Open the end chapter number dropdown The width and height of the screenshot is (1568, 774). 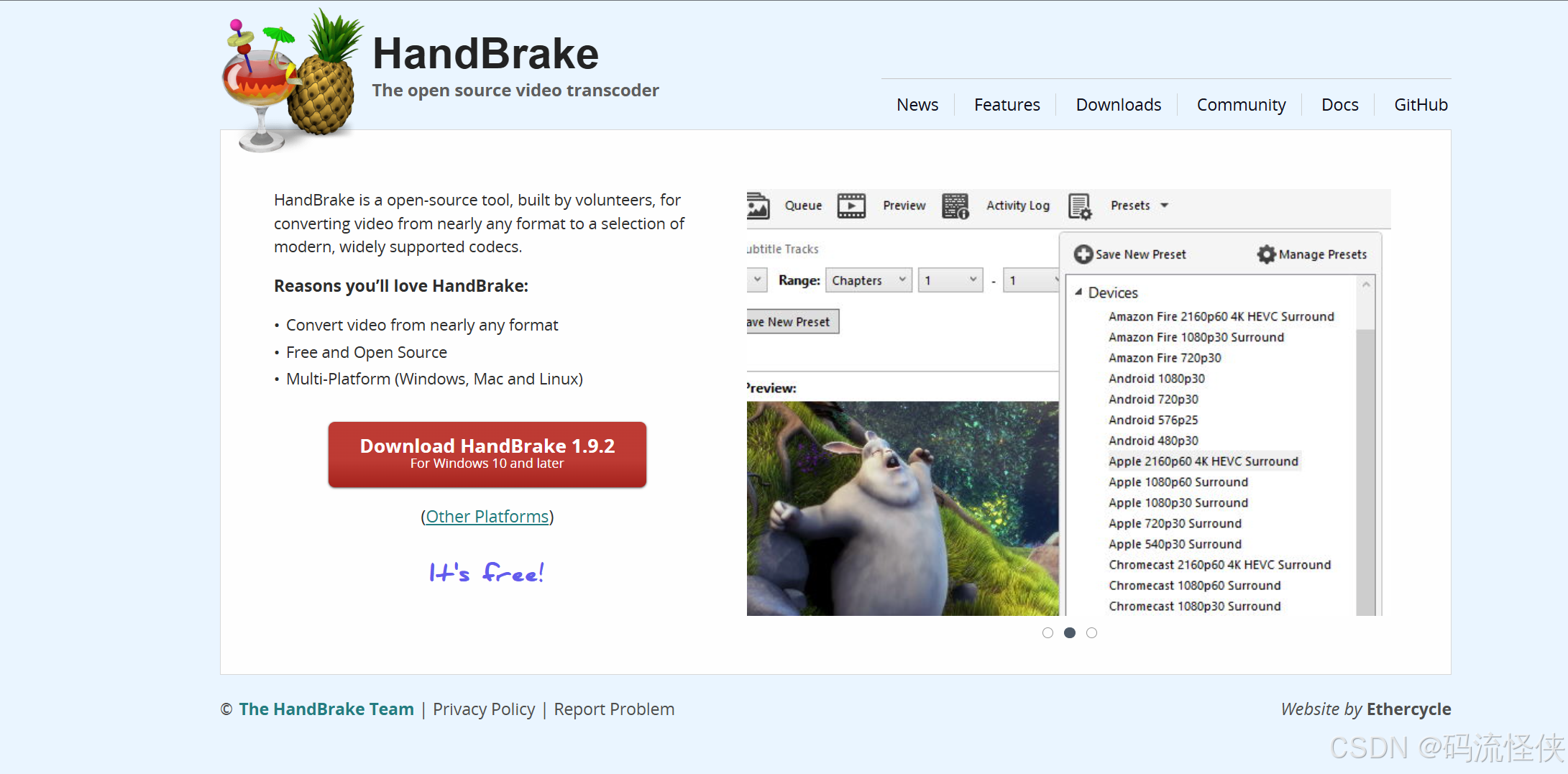(x=1032, y=280)
